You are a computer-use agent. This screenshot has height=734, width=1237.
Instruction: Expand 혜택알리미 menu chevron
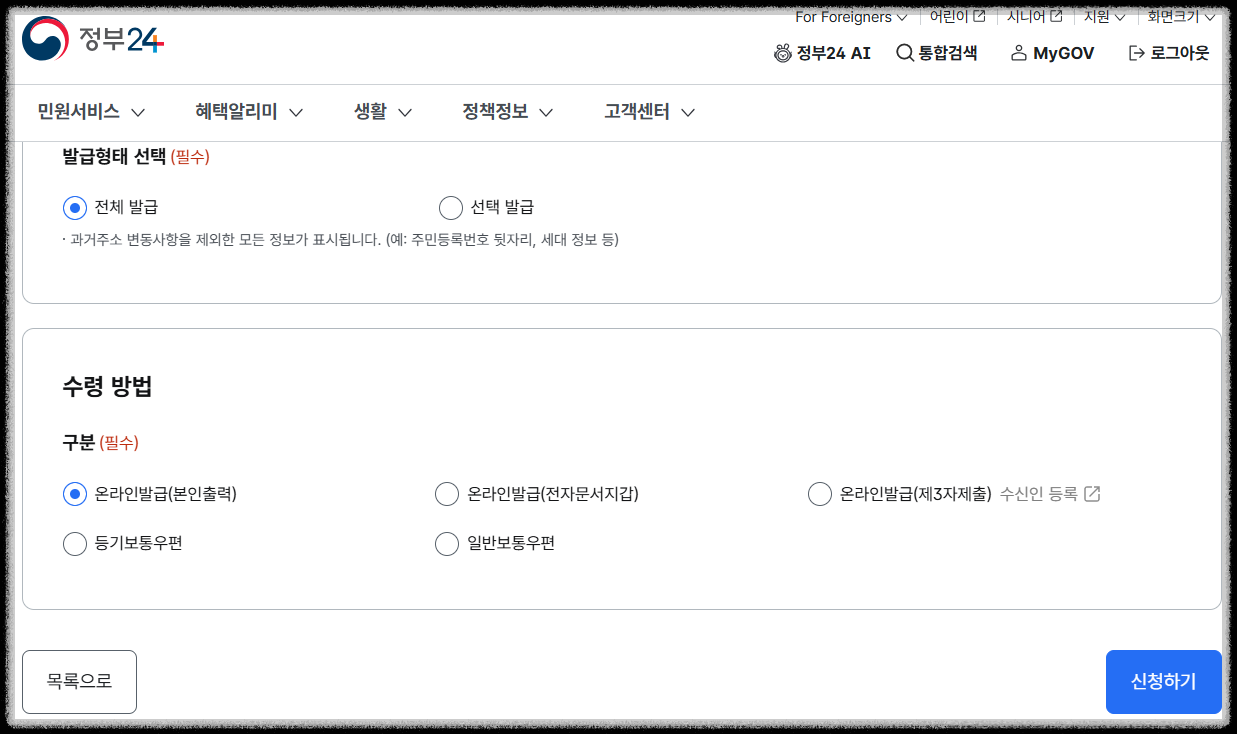click(x=296, y=113)
